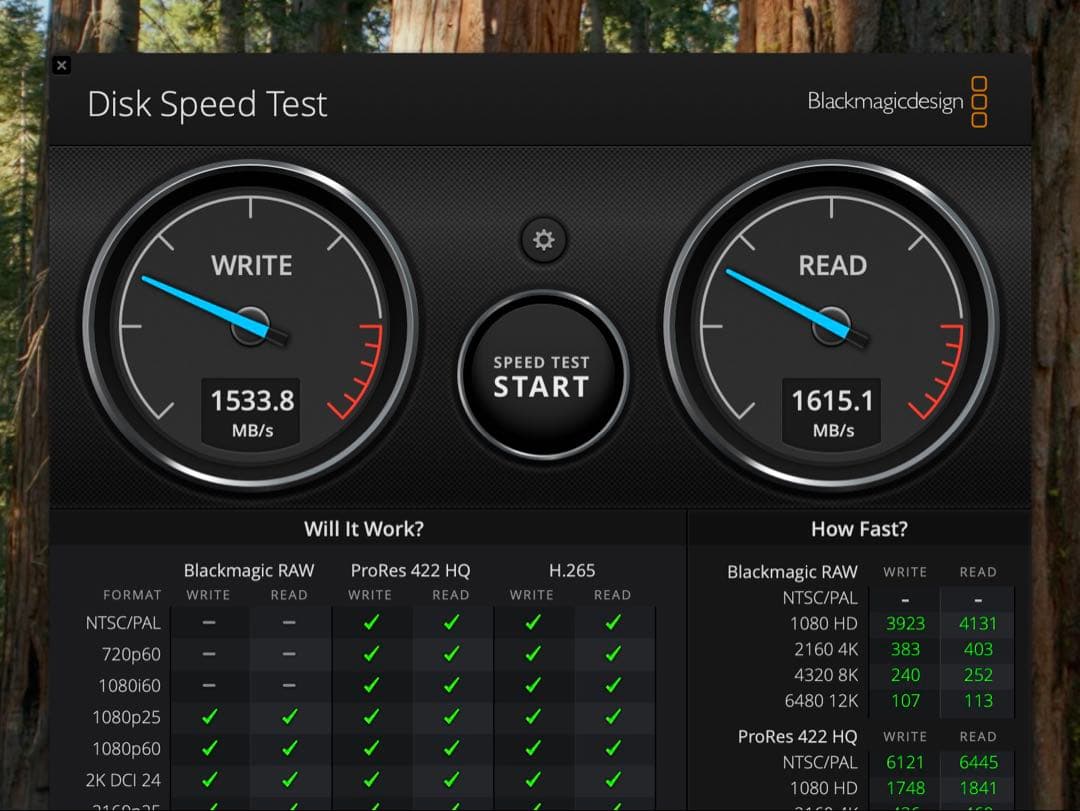Select the "How Fast?" section header

(x=859, y=529)
